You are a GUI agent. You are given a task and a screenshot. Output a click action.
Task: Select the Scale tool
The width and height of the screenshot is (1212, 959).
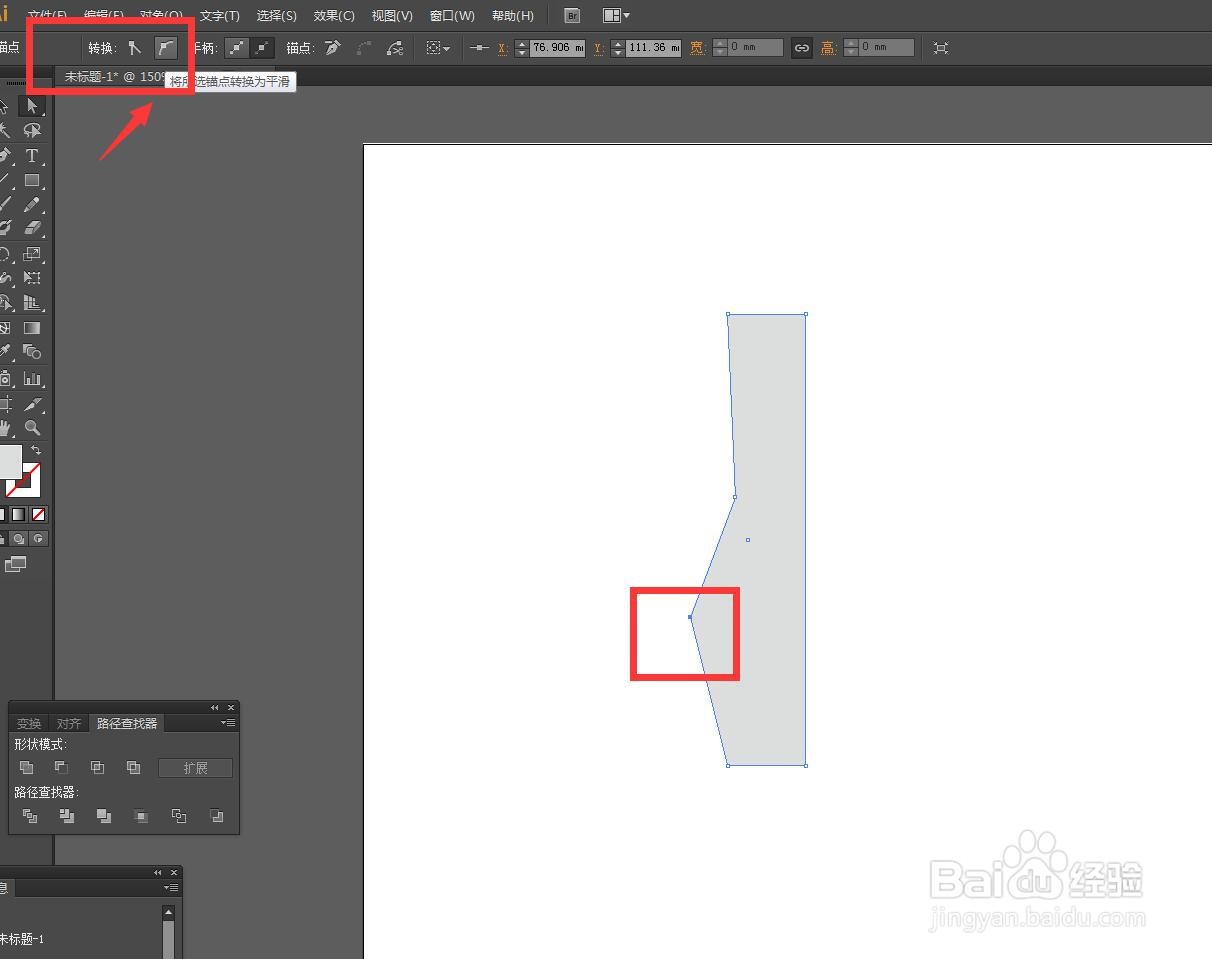pos(32,254)
